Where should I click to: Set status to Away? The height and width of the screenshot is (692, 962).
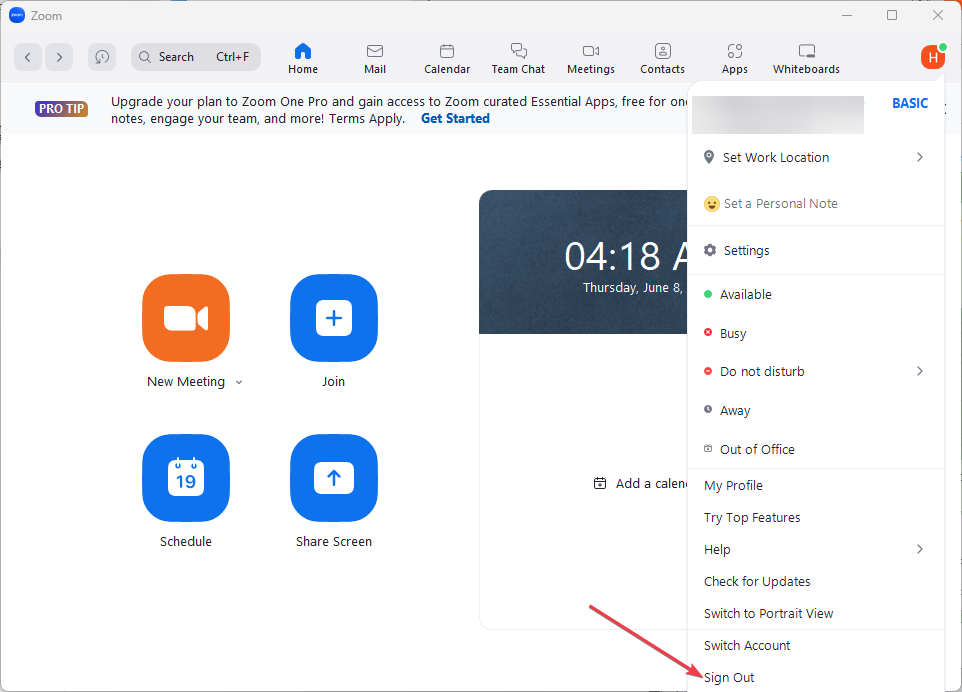point(815,410)
